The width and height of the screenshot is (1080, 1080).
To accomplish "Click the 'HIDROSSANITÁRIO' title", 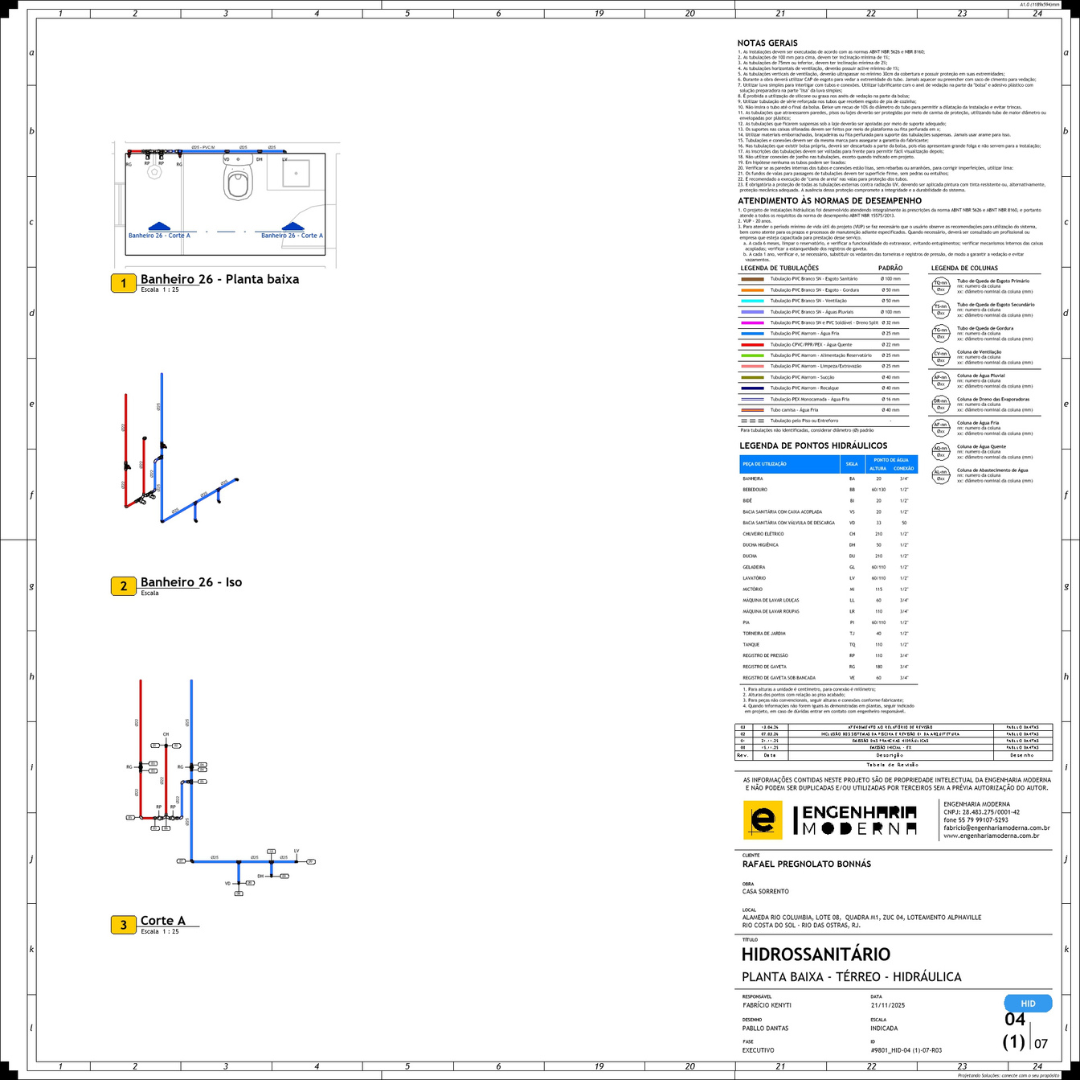I will coord(816,955).
